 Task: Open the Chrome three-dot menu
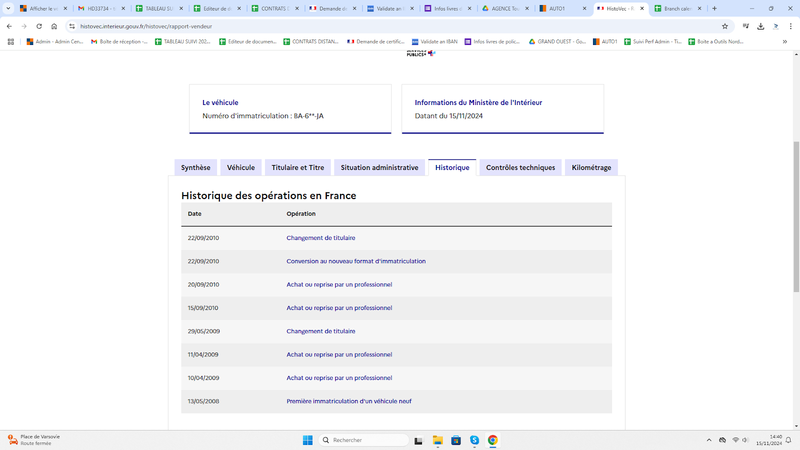791,26
